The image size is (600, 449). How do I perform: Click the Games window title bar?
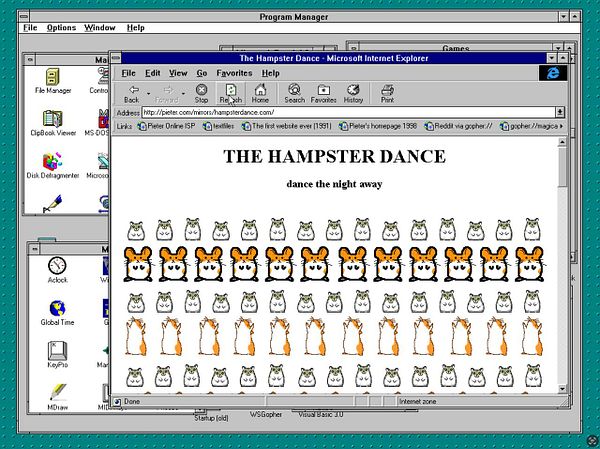point(455,48)
